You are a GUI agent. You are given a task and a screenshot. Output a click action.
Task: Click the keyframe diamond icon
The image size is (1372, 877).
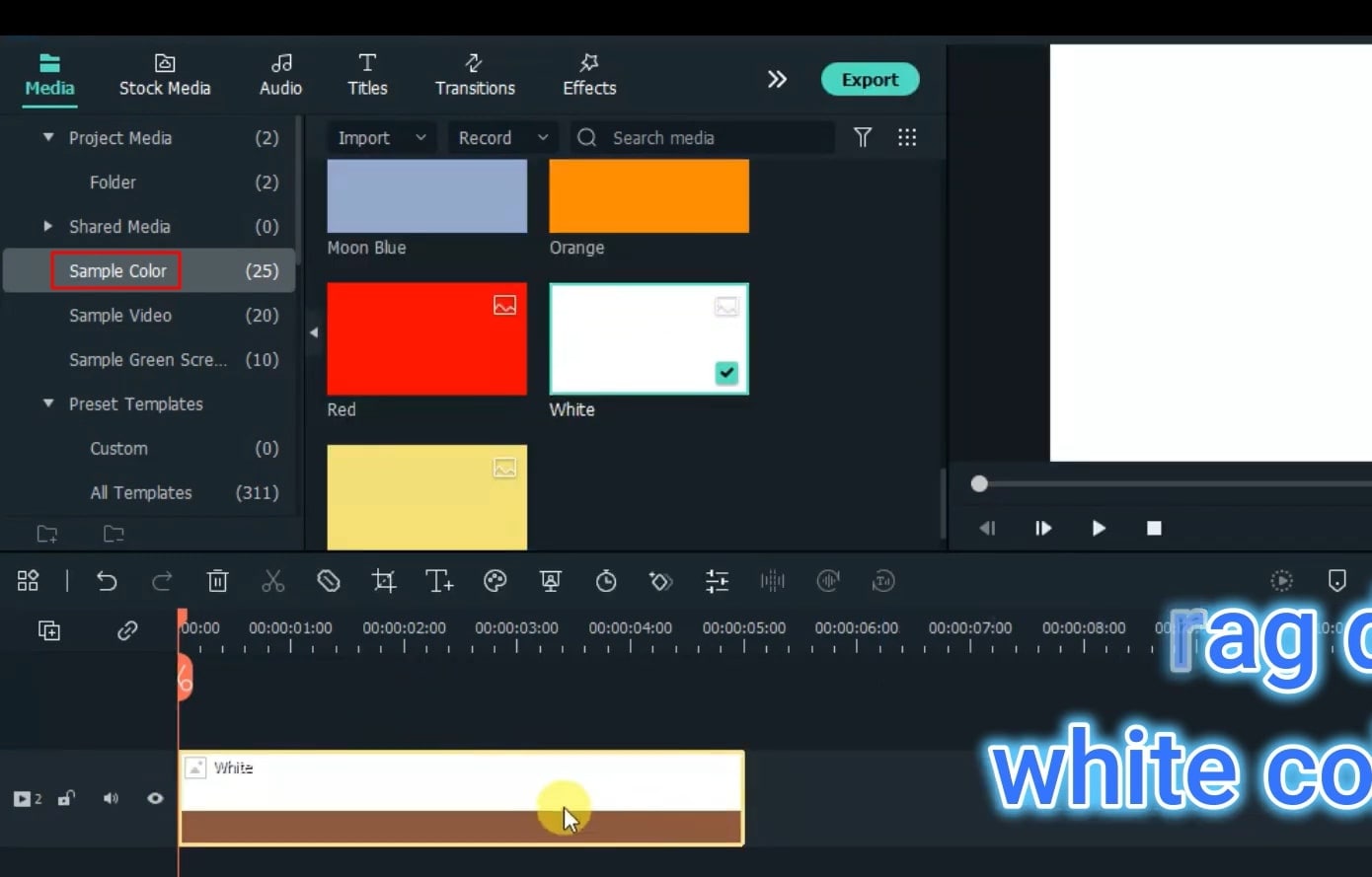(661, 581)
